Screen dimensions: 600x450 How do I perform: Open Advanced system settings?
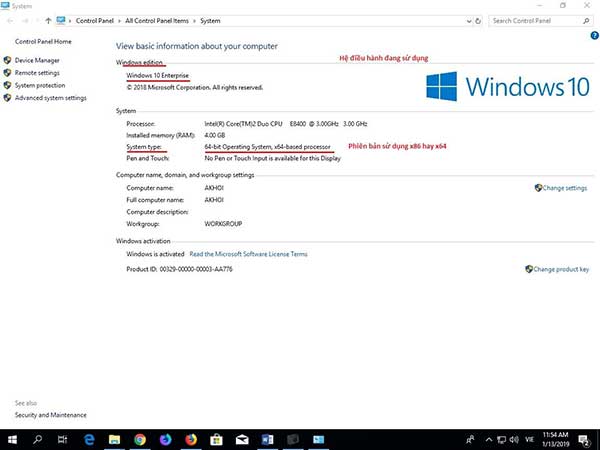[x=51, y=98]
